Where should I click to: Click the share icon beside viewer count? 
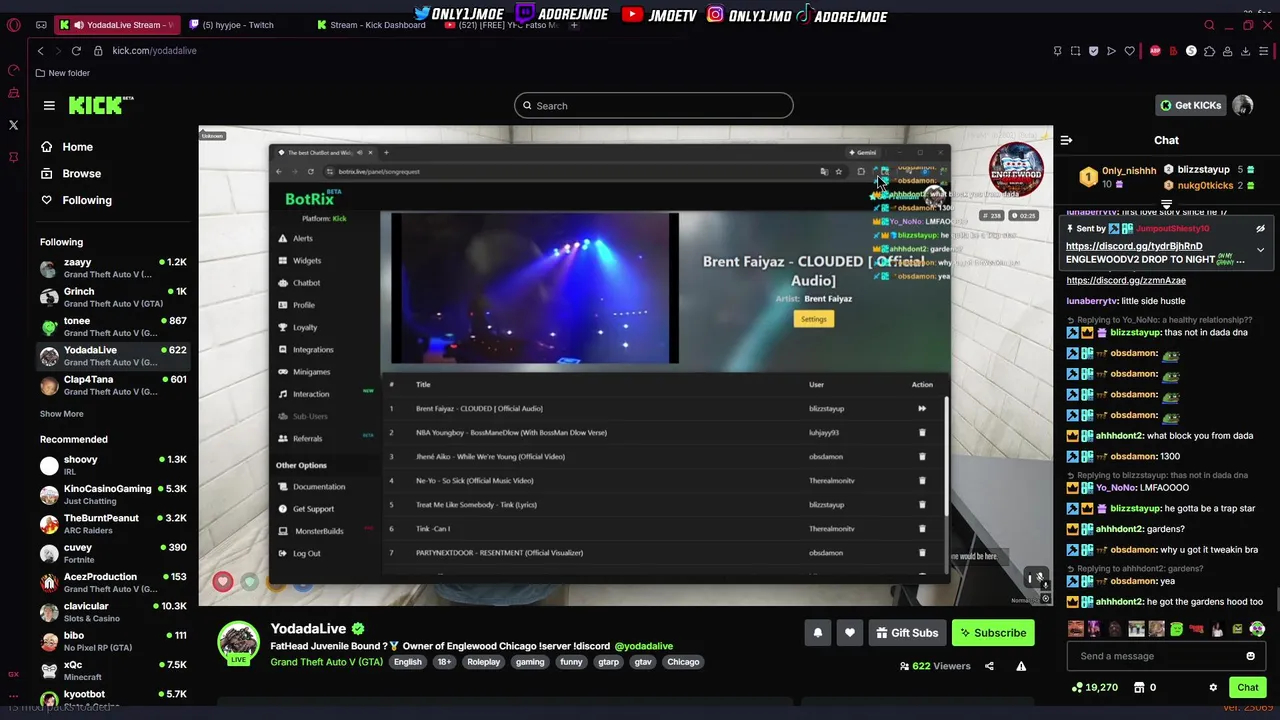point(989,666)
